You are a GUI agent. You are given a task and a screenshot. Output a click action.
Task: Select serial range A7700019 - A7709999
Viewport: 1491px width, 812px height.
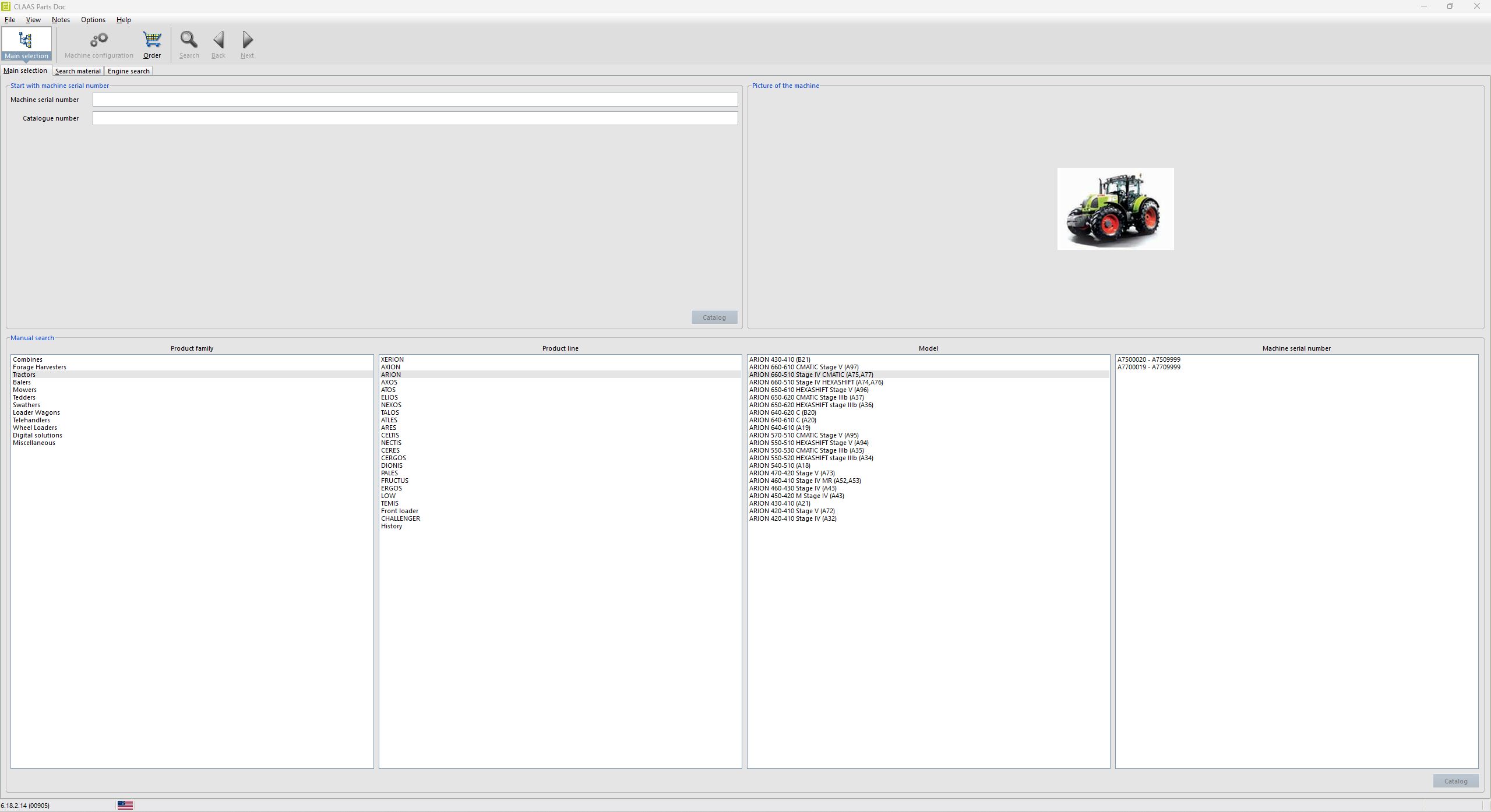coord(1147,367)
